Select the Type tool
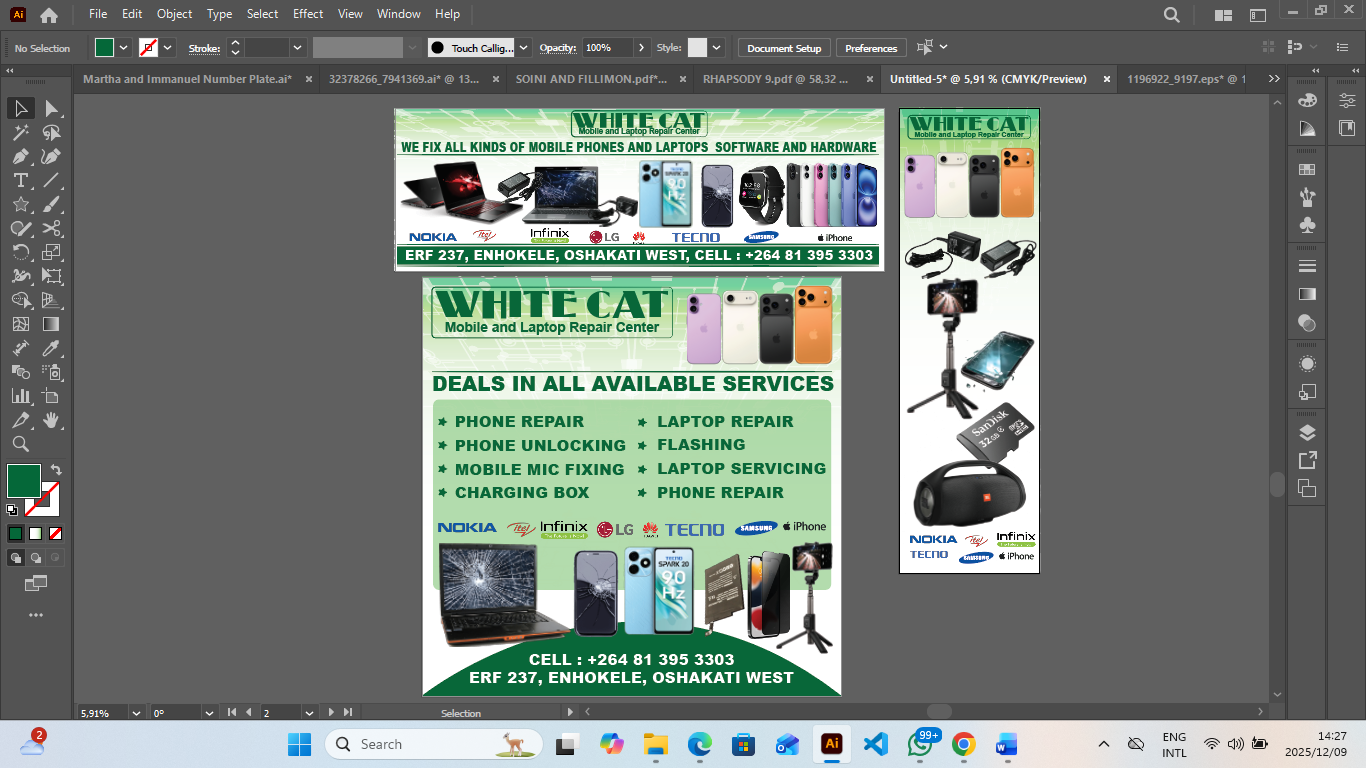The width and height of the screenshot is (1366, 768). coord(20,181)
